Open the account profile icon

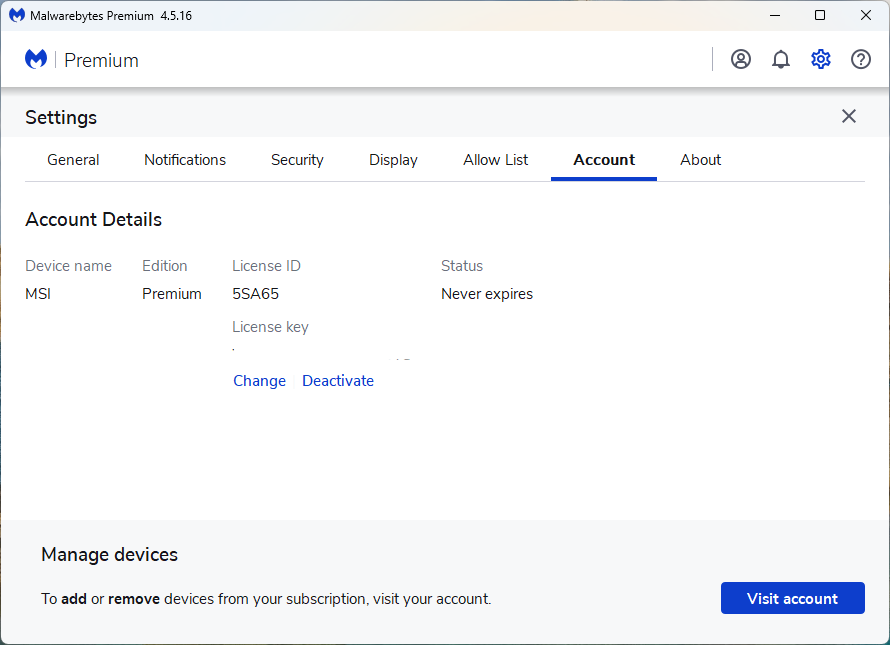tap(740, 59)
